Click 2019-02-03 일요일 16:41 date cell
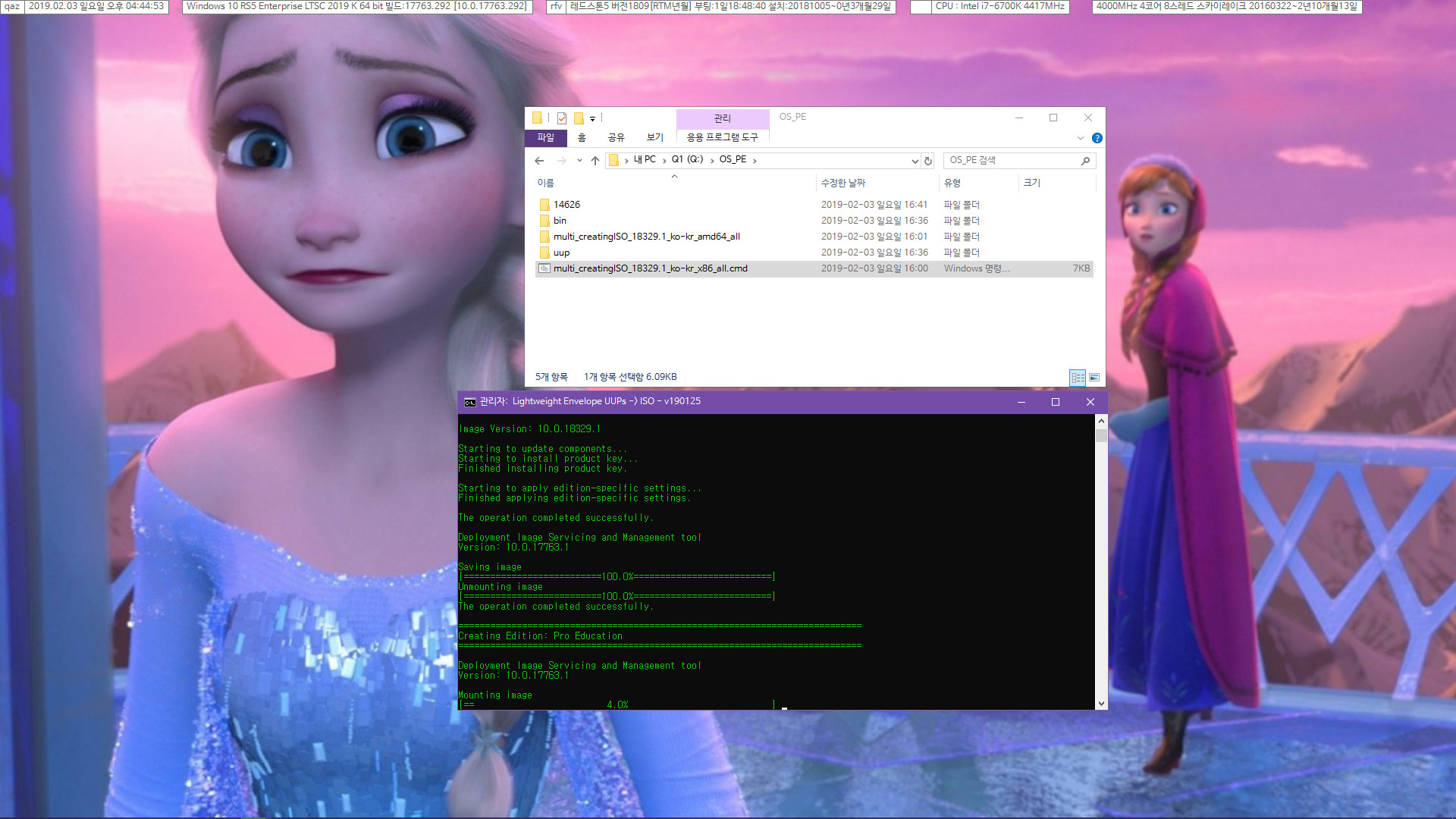Screen dimensions: 1456x819 pos(874,205)
